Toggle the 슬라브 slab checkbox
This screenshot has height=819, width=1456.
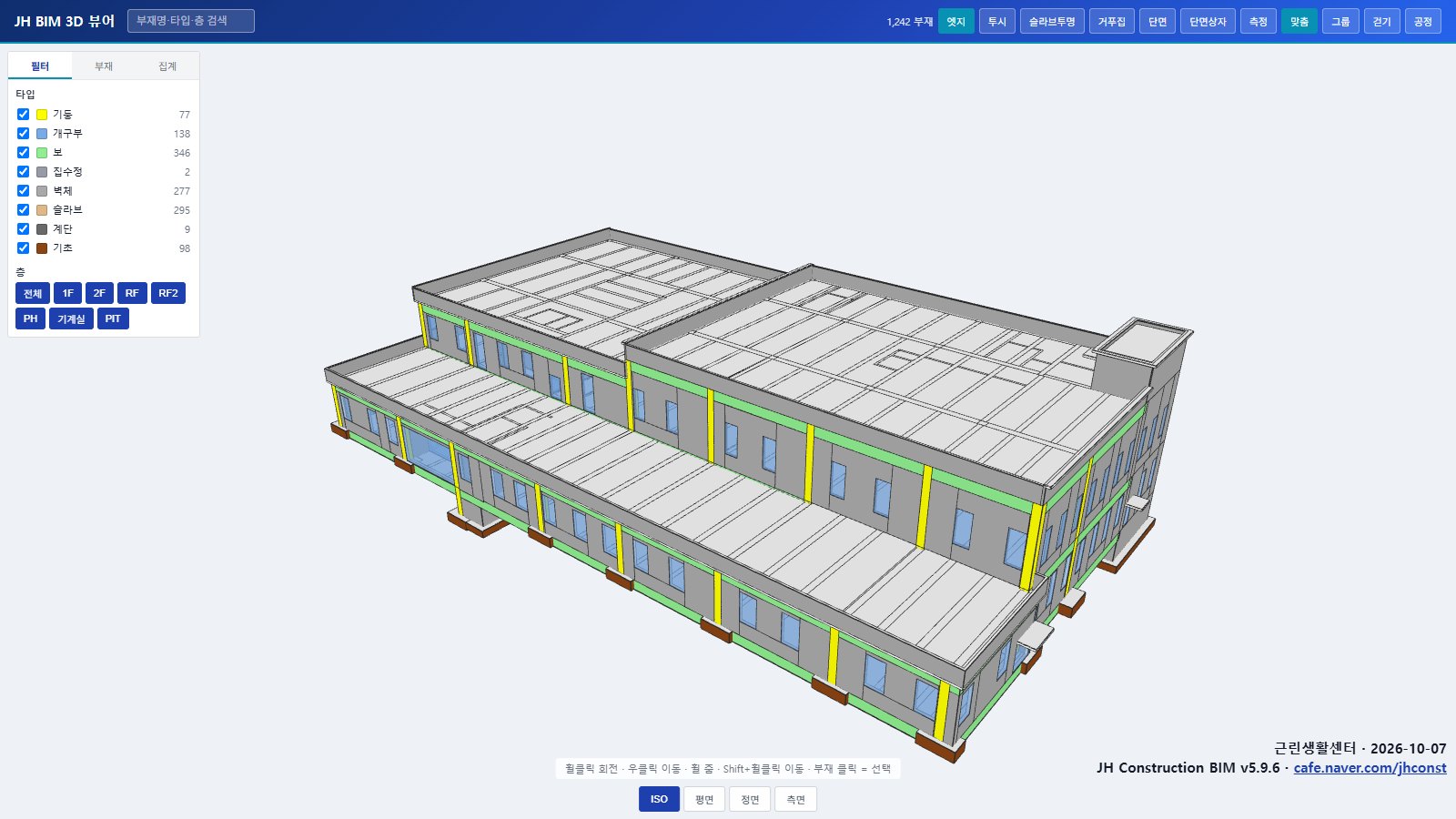[24, 209]
